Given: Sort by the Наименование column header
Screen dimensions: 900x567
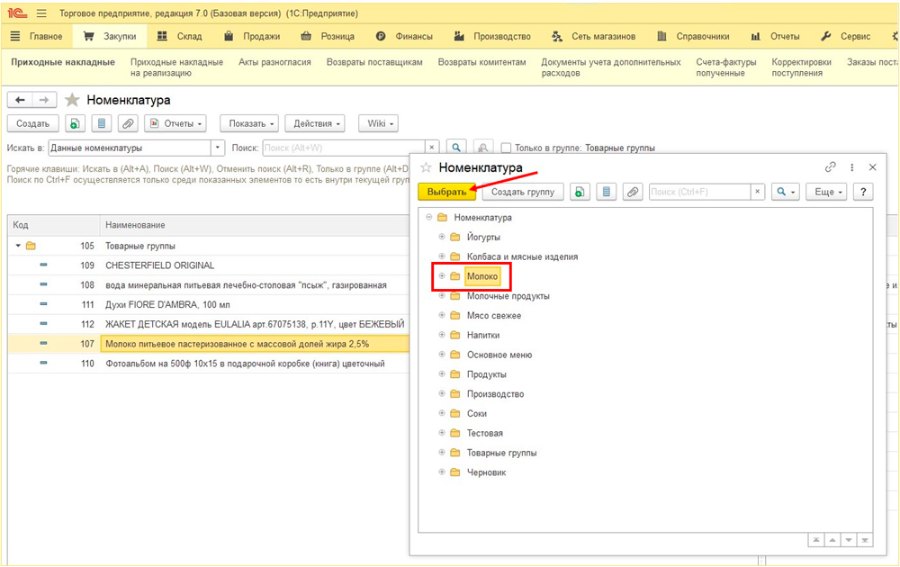Looking at the screenshot, I should pos(254,225).
